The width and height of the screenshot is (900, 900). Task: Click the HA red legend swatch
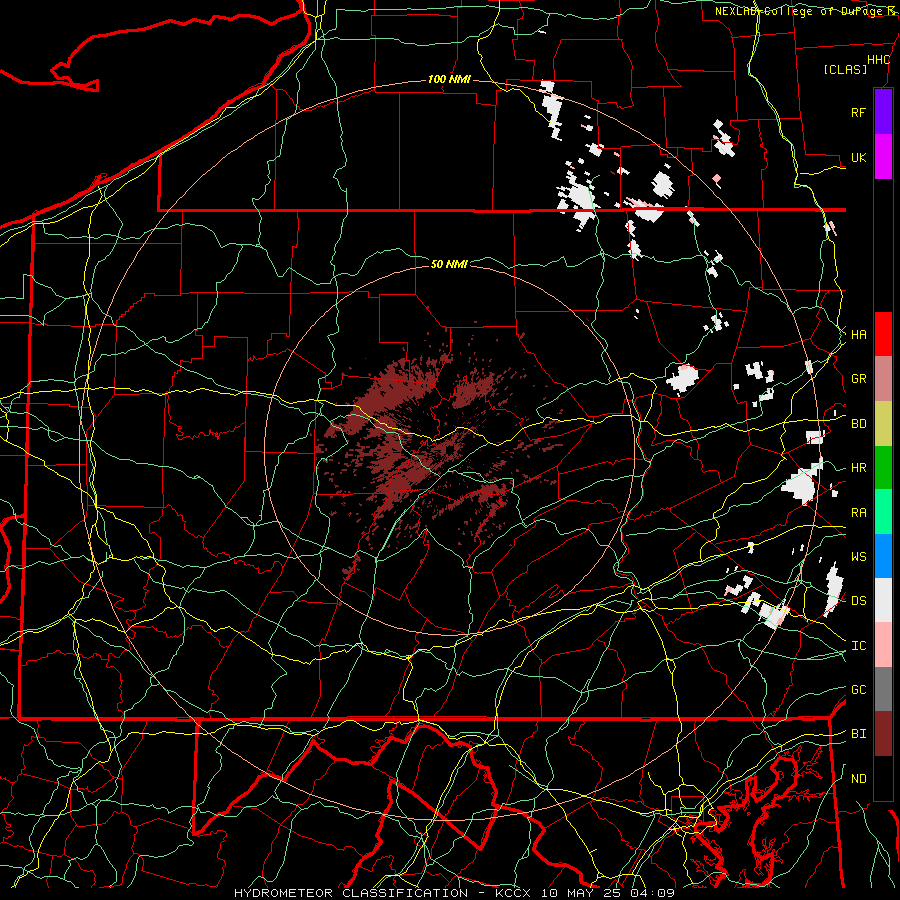tap(883, 334)
